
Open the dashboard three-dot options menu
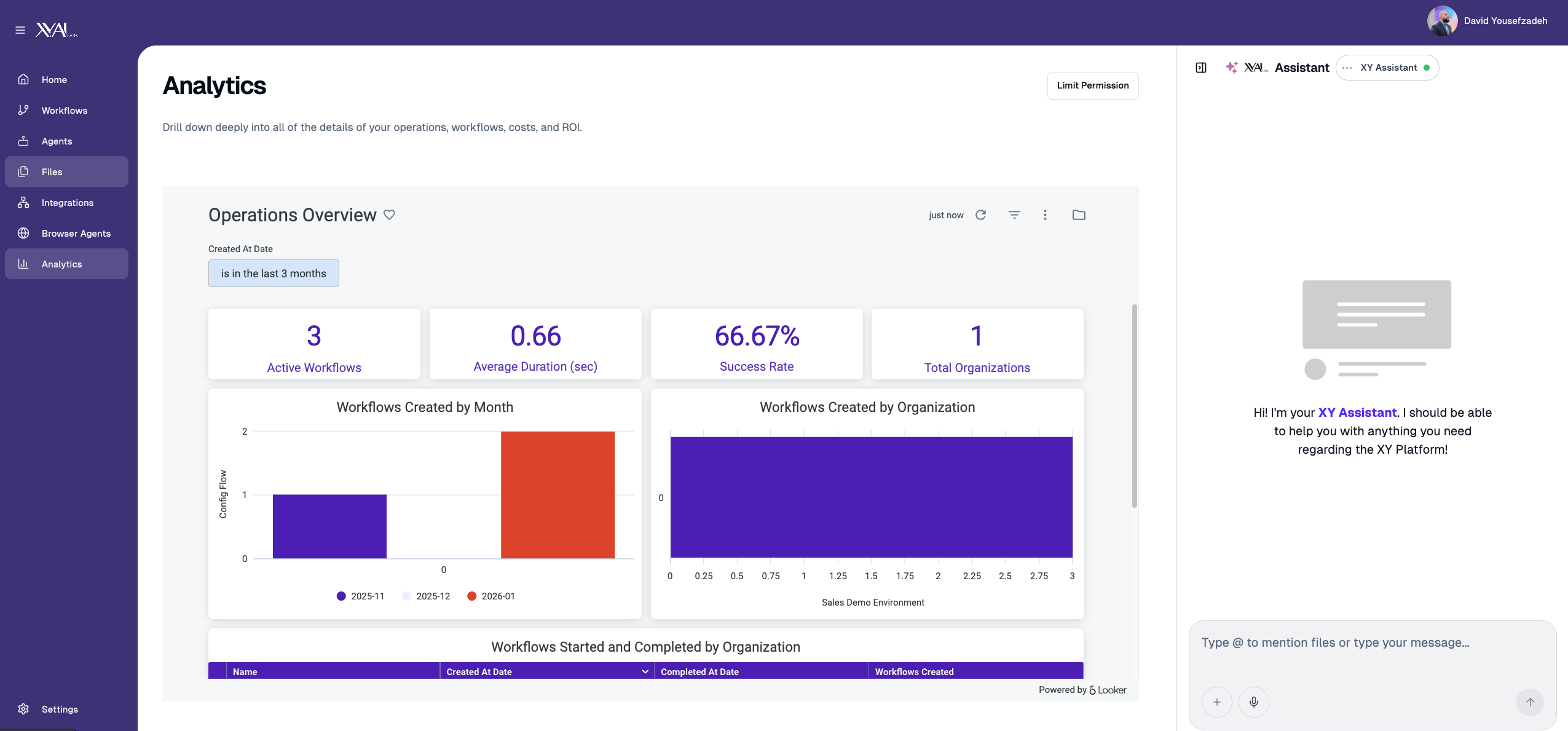coord(1046,215)
